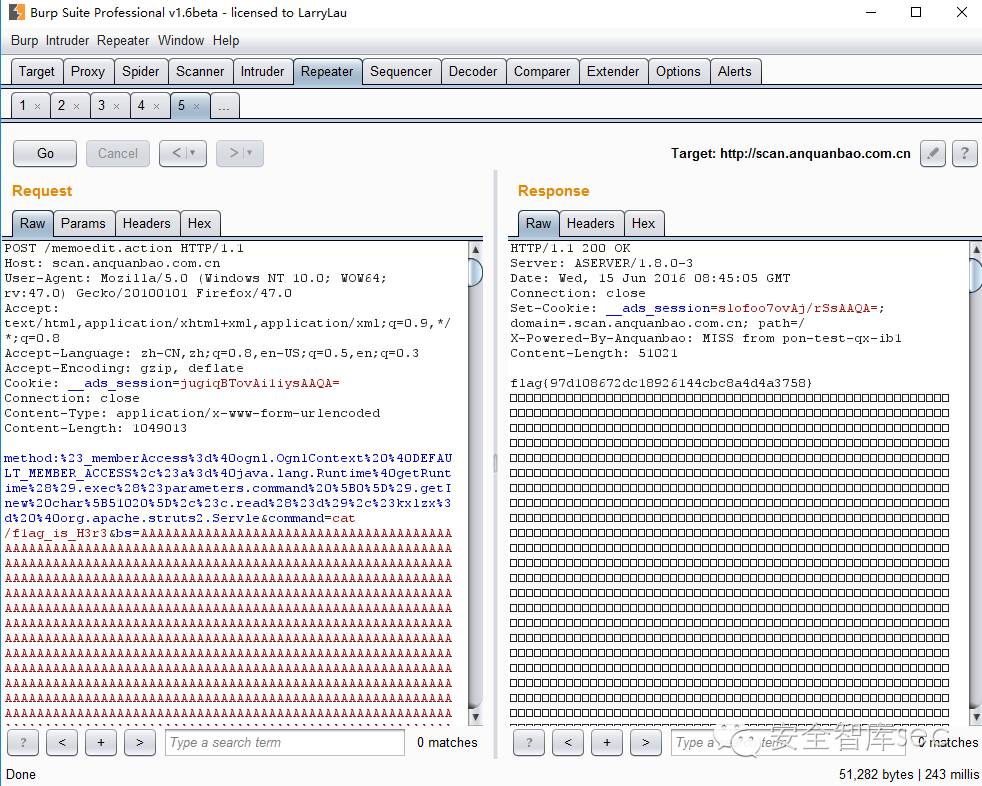Switch to the Alerts tab
This screenshot has height=786, width=982.
click(735, 71)
